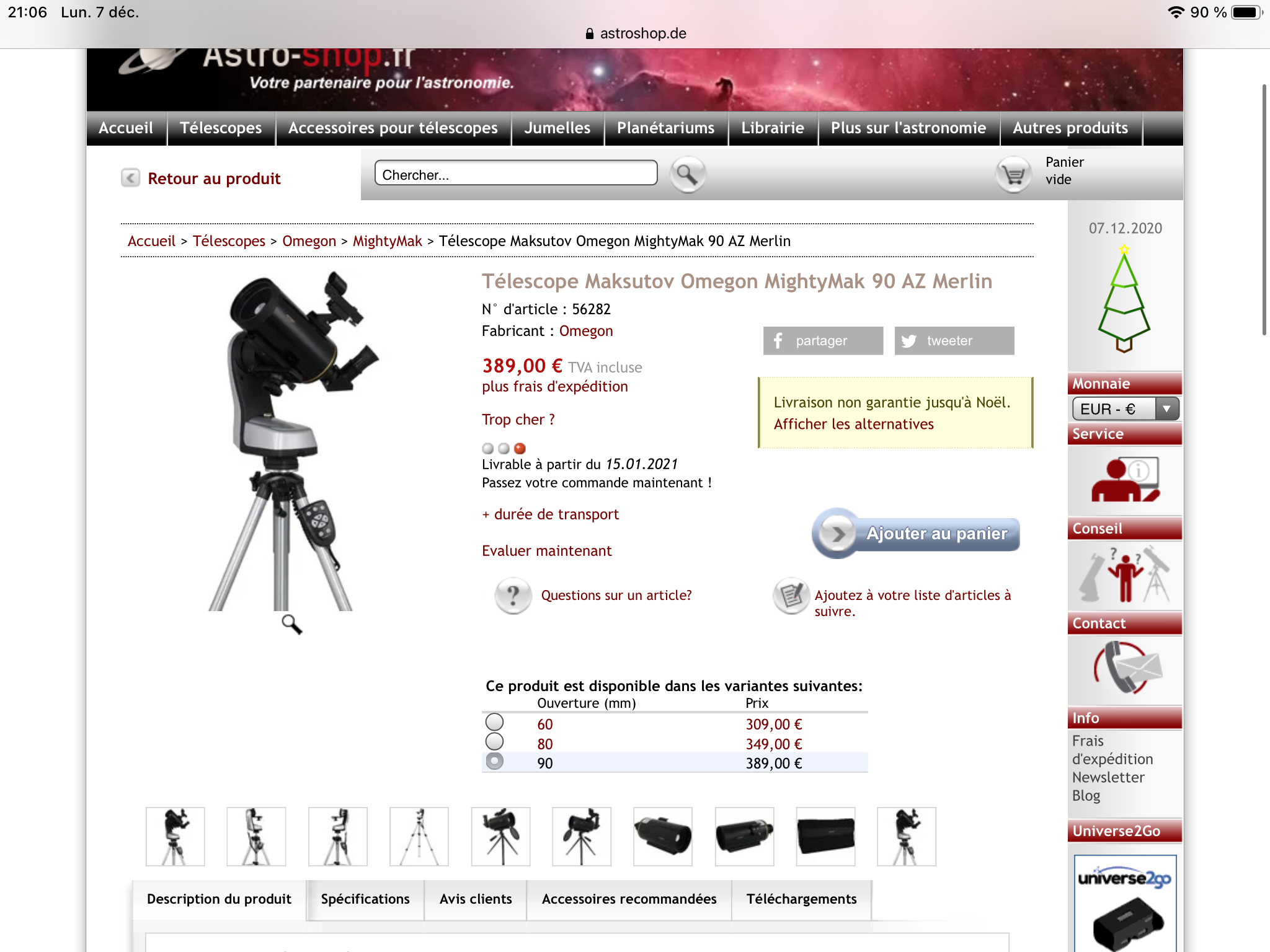This screenshot has height=952, width=1270.
Task: Open the Télescopes navigation menu
Action: point(221,128)
